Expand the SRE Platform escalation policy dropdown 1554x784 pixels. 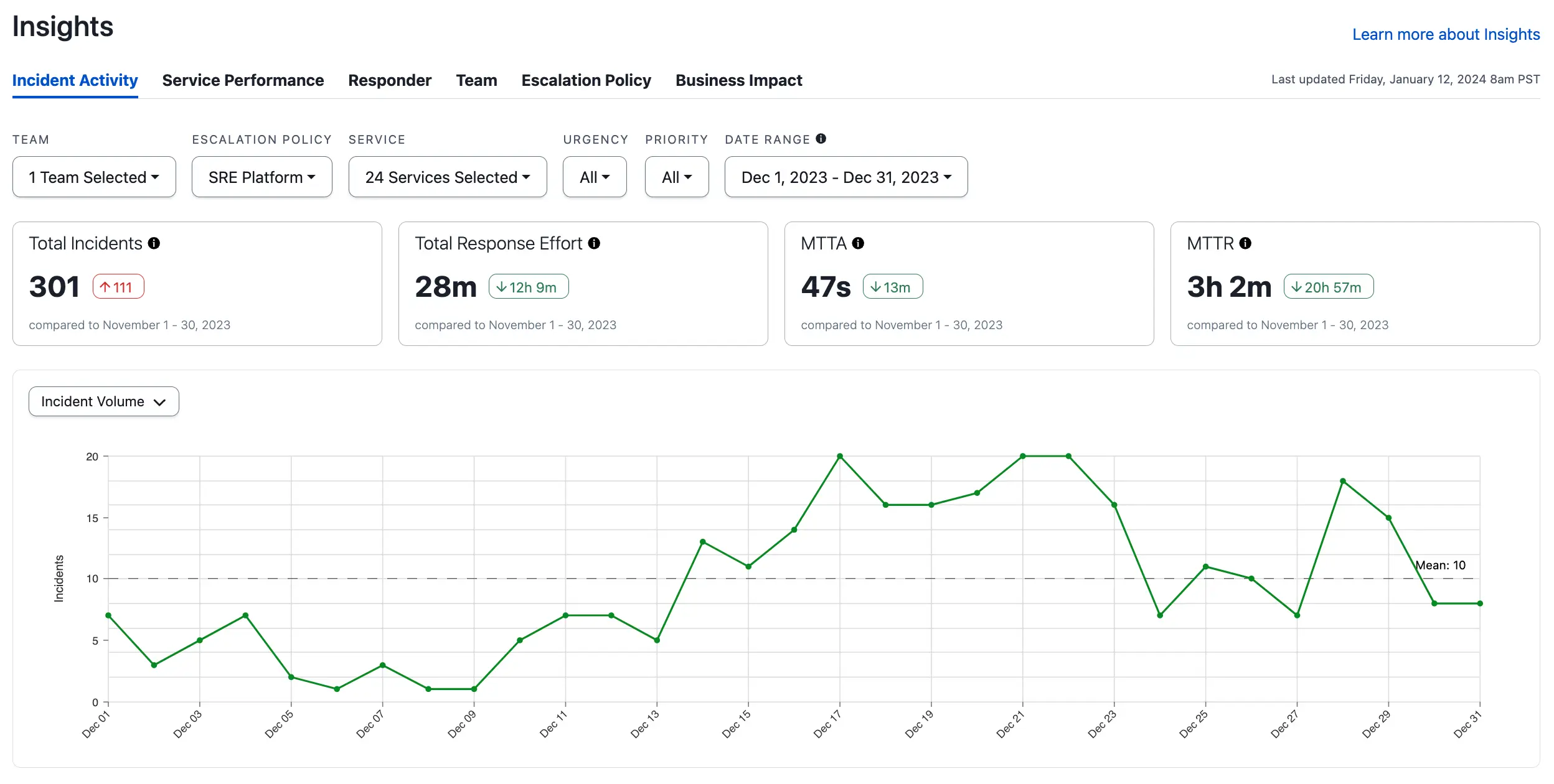pos(261,177)
